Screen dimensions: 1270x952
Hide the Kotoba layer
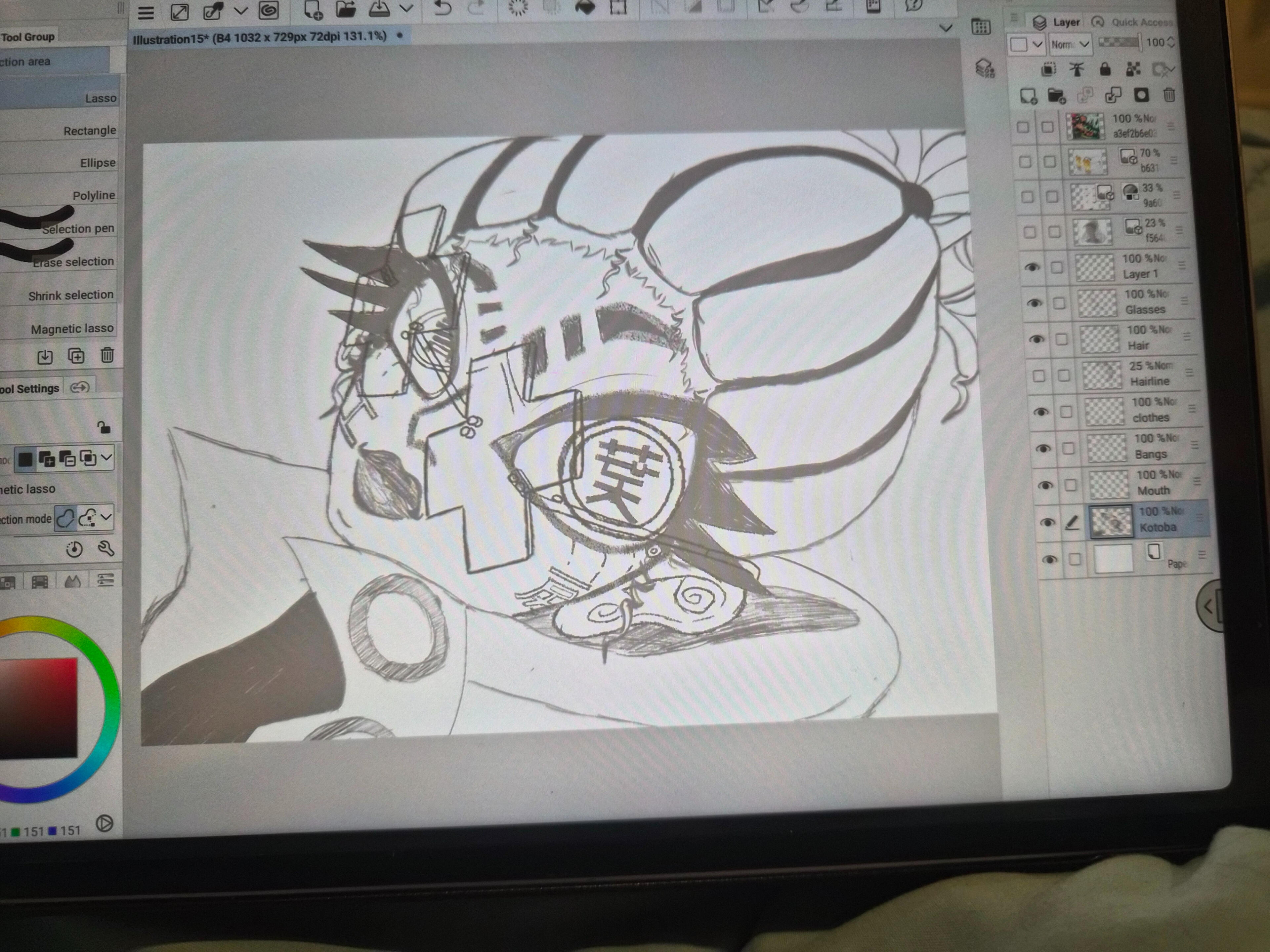point(1048,522)
